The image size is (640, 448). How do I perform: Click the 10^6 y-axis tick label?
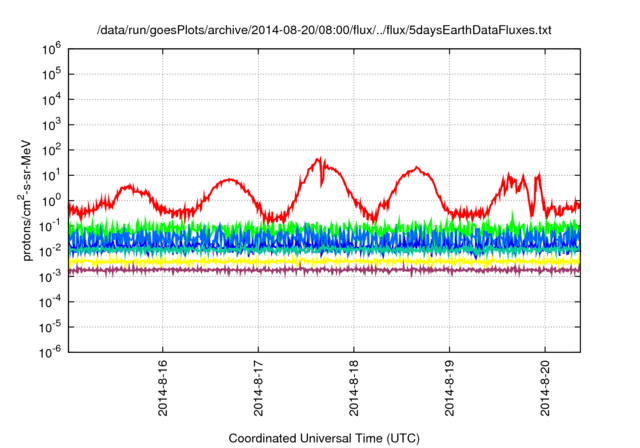[x=51, y=49]
